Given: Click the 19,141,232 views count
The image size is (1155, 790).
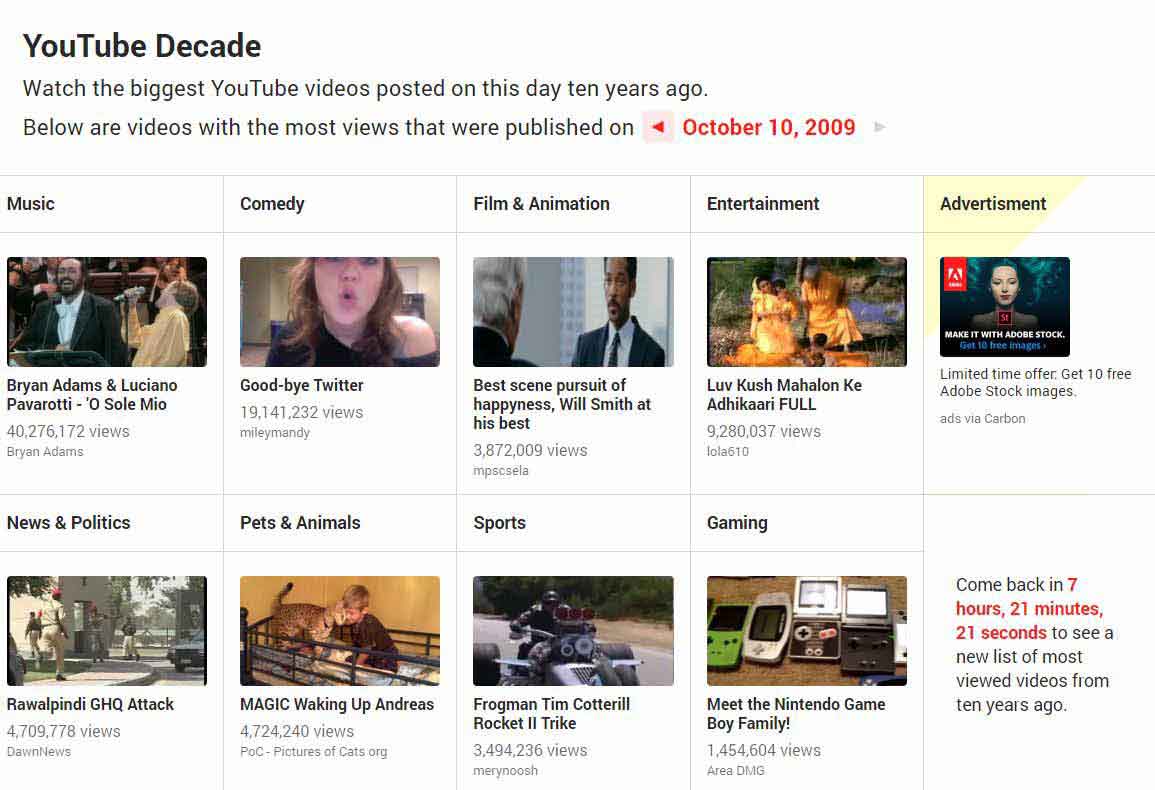Looking at the screenshot, I should pyautogui.click(x=301, y=412).
